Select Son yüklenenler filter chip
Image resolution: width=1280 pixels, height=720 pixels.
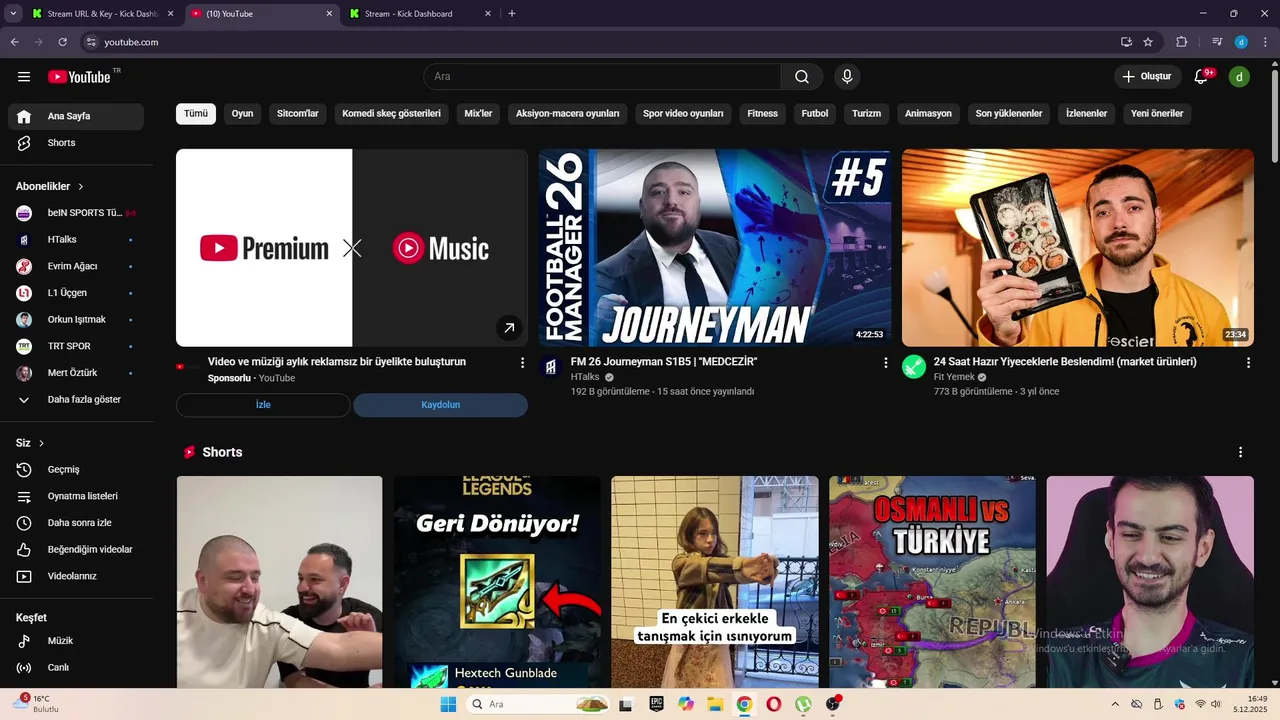(1009, 114)
